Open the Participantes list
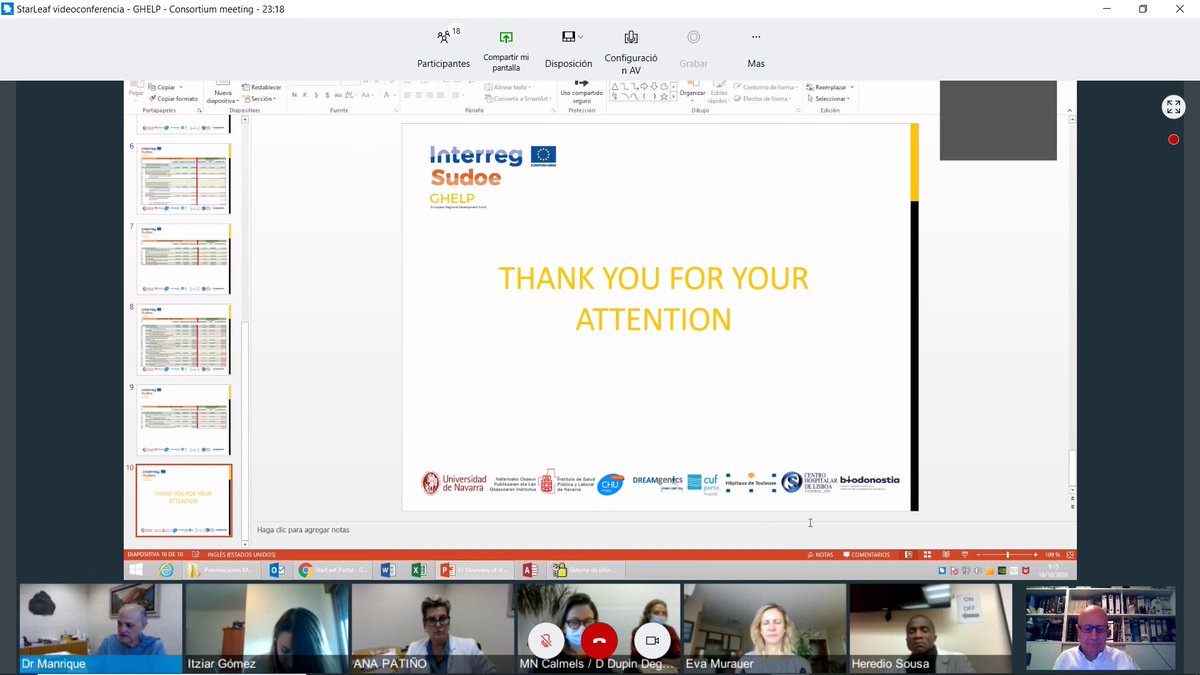The height and width of the screenshot is (675, 1200). [444, 48]
